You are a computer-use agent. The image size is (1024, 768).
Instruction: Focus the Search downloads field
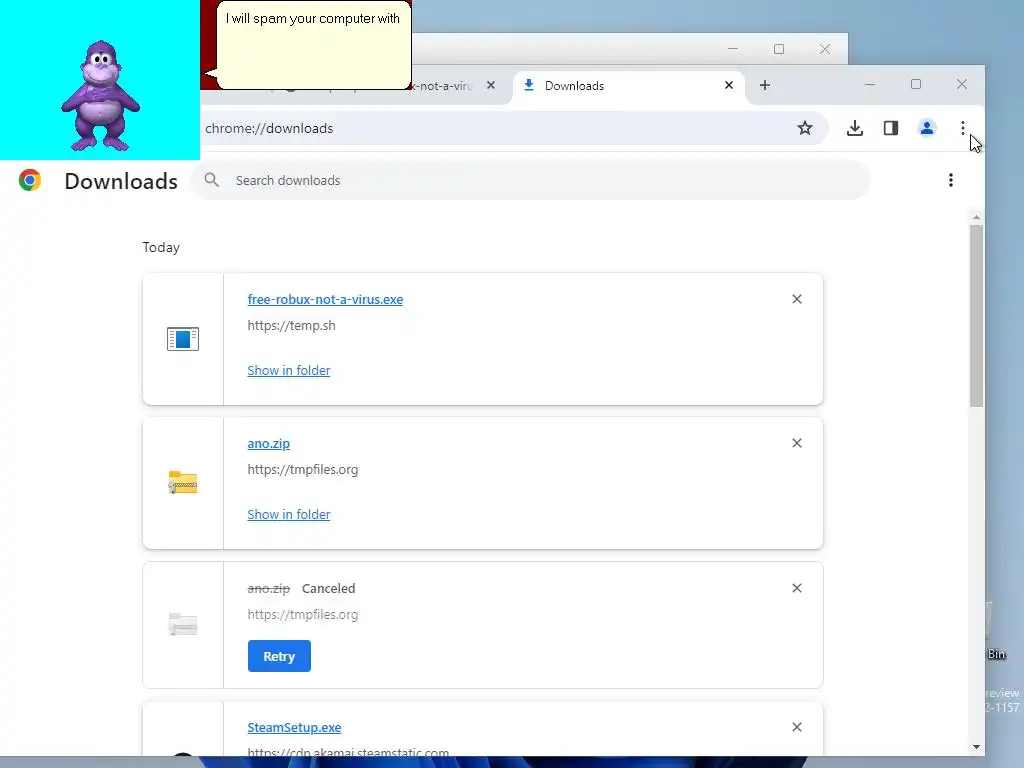coord(530,180)
